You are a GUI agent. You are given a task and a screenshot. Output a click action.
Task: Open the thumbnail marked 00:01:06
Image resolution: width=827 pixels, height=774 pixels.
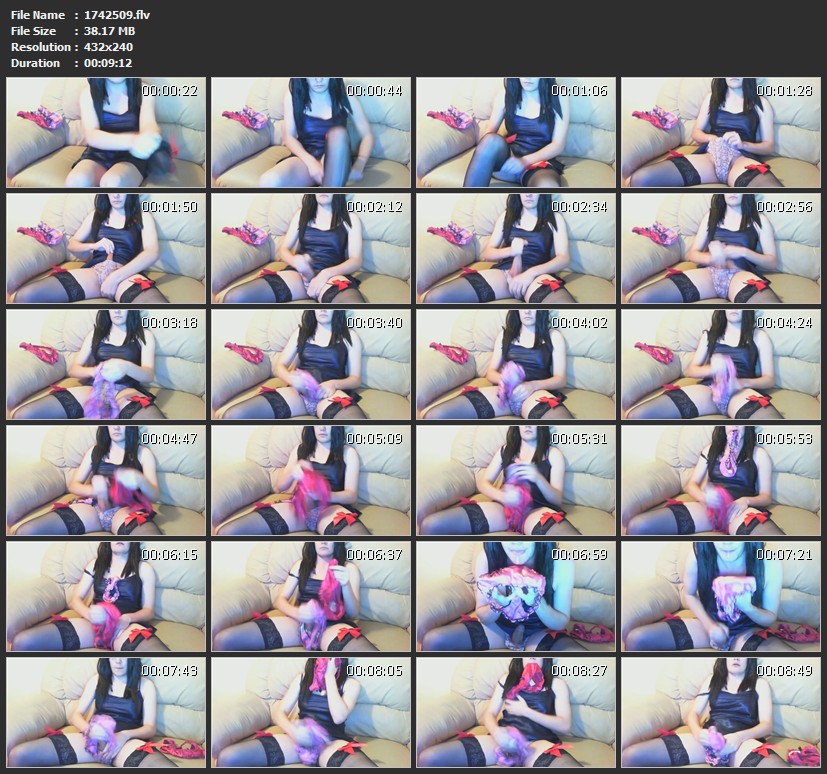point(516,133)
